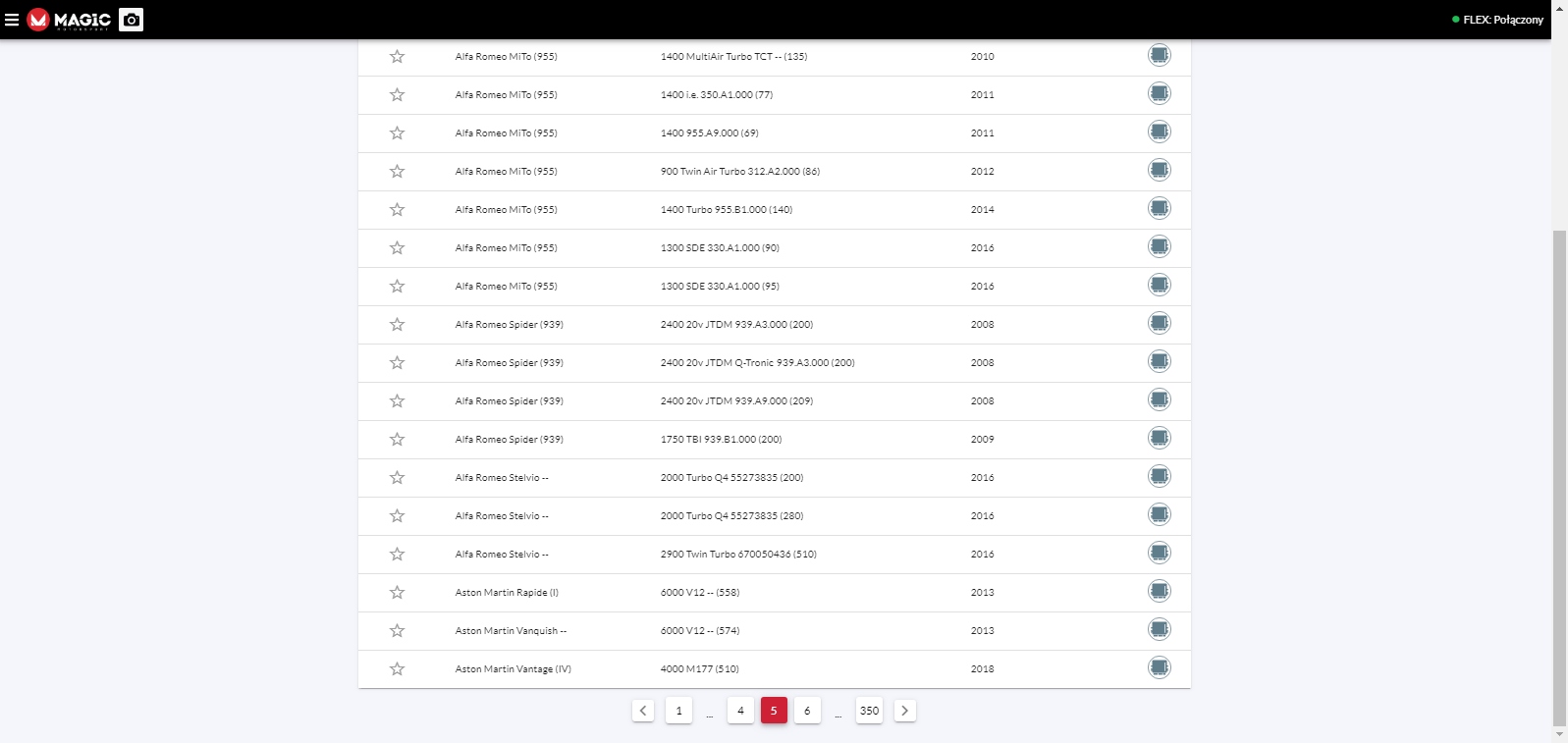Toggle favorite star for MiTo 1400 MultiAir Turbo TCT

(397, 56)
